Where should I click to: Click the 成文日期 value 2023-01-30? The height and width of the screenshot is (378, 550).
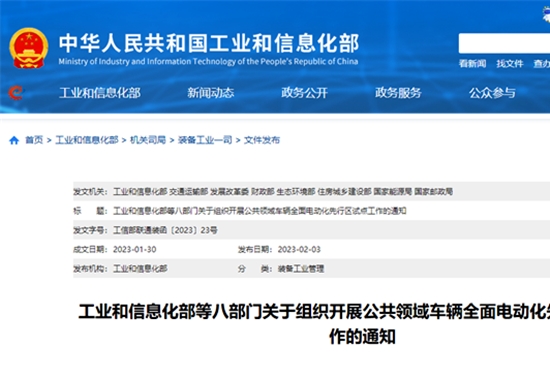pyautogui.click(x=135, y=249)
